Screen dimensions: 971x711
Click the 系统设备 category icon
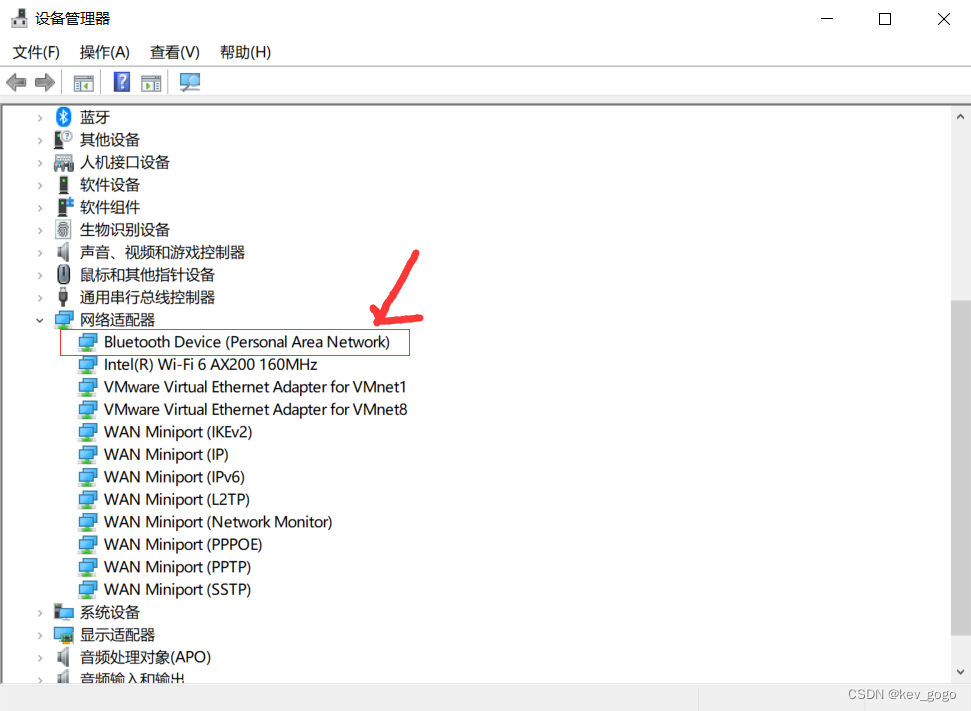[x=64, y=612]
